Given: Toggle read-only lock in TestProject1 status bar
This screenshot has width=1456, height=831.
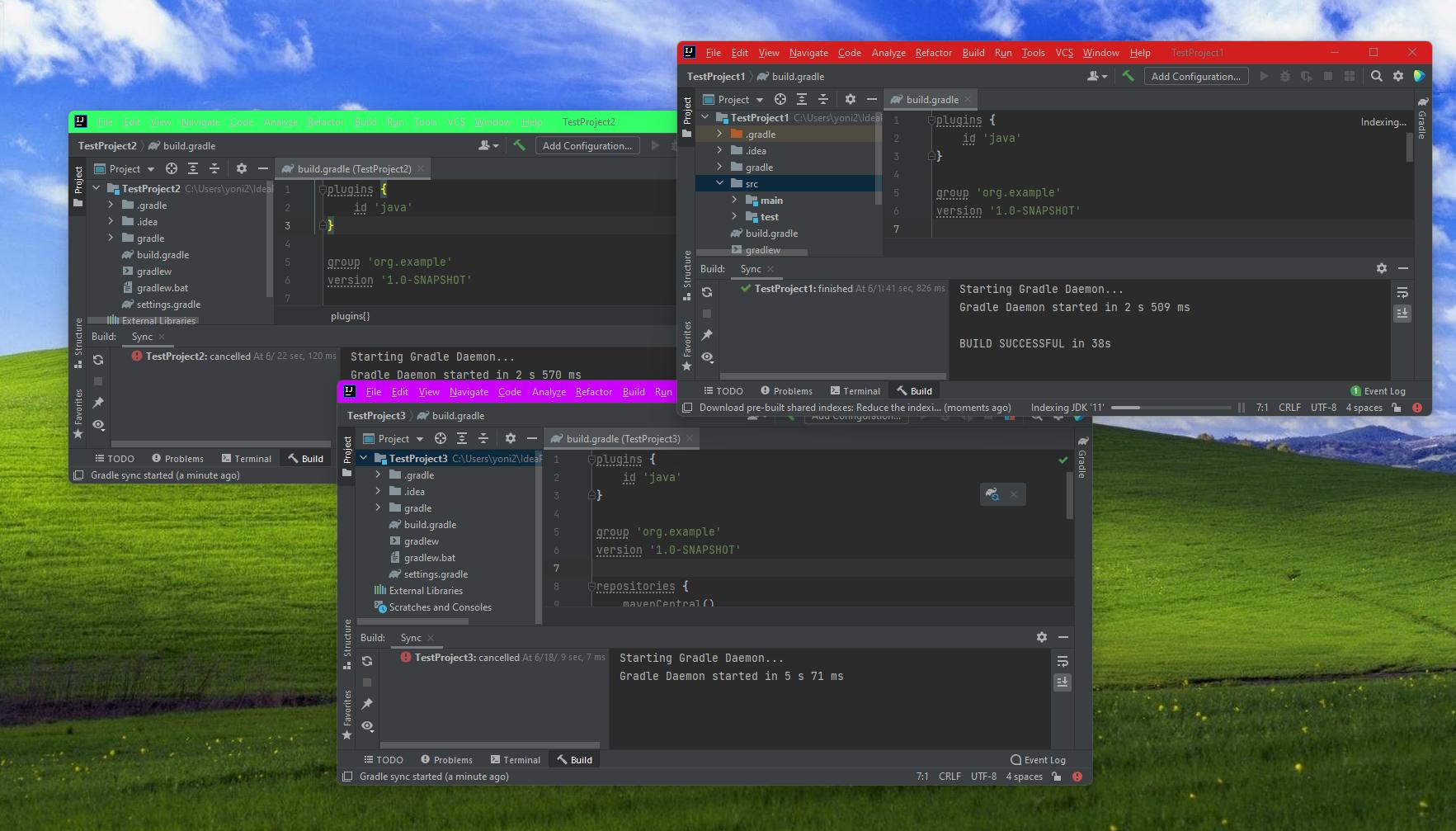Looking at the screenshot, I should [1396, 408].
